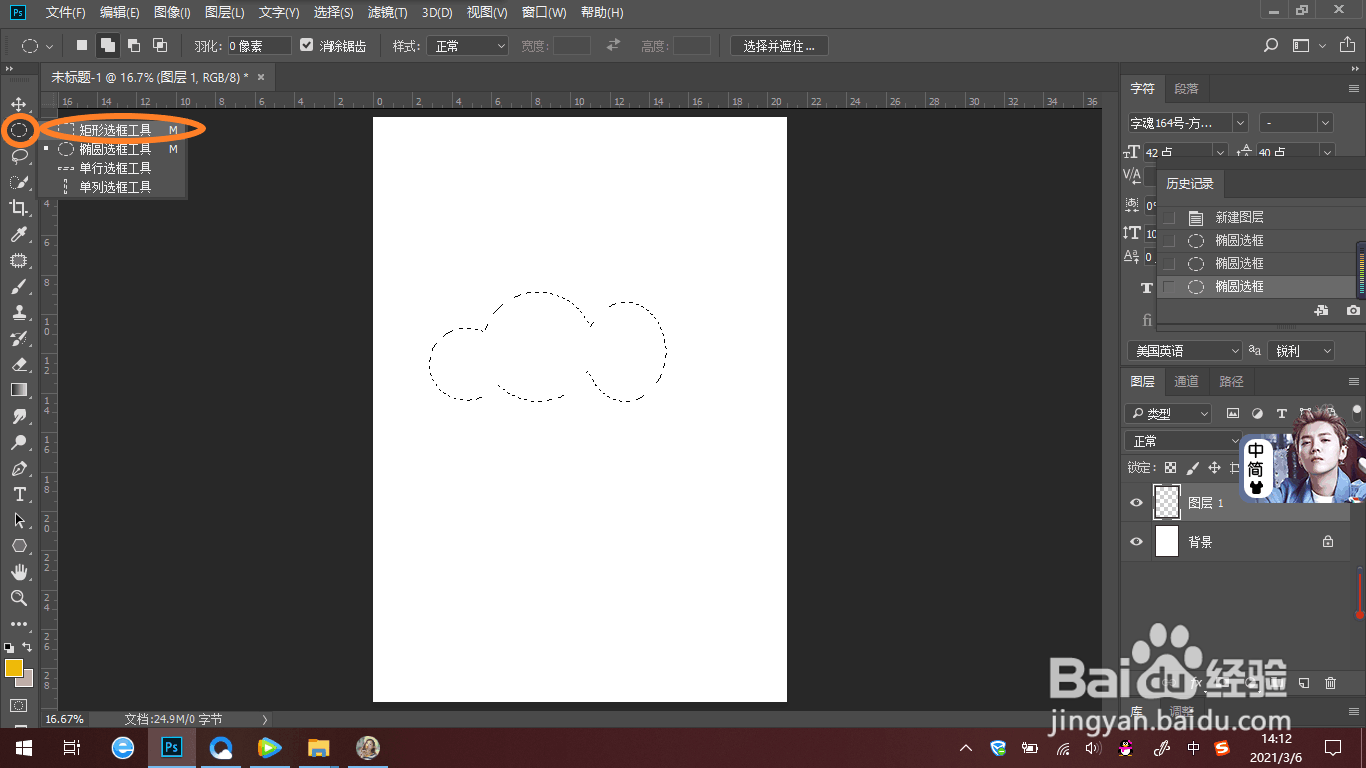
Task: Select the Eraser tool
Action: point(18,364)
